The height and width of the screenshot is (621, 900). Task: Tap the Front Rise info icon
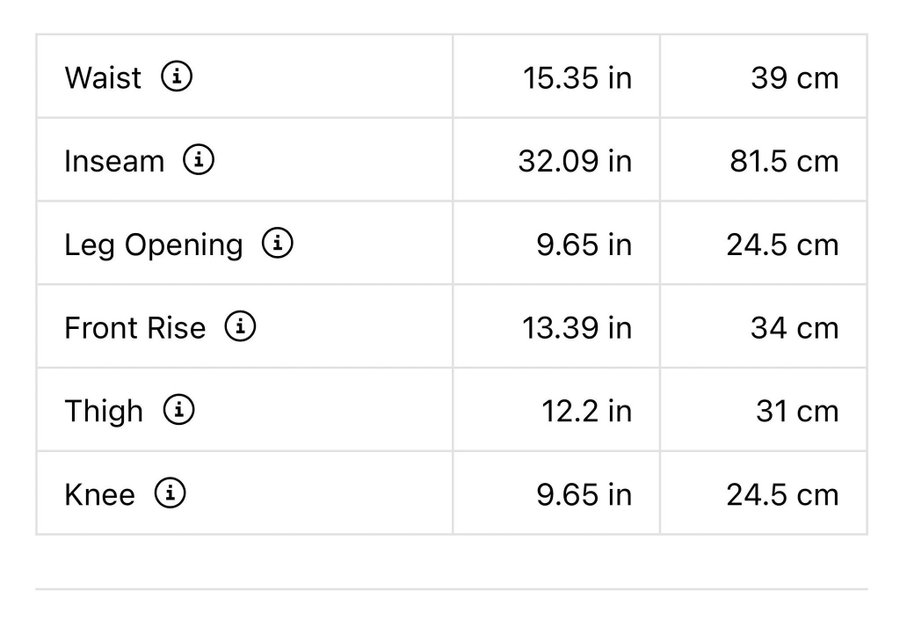[x=240, y=327]
